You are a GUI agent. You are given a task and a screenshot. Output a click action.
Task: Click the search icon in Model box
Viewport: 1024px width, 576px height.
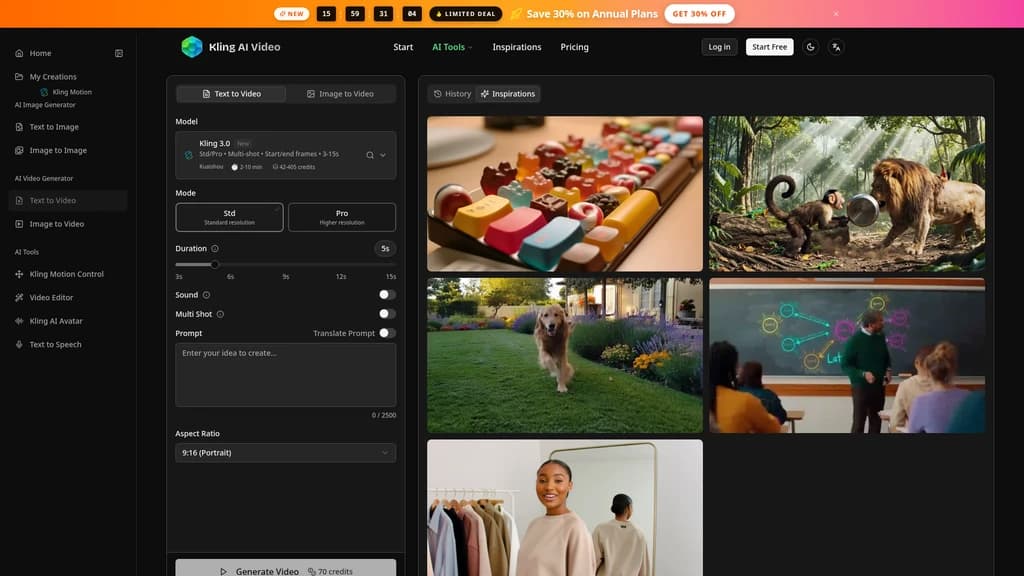[x=370, y=155]
